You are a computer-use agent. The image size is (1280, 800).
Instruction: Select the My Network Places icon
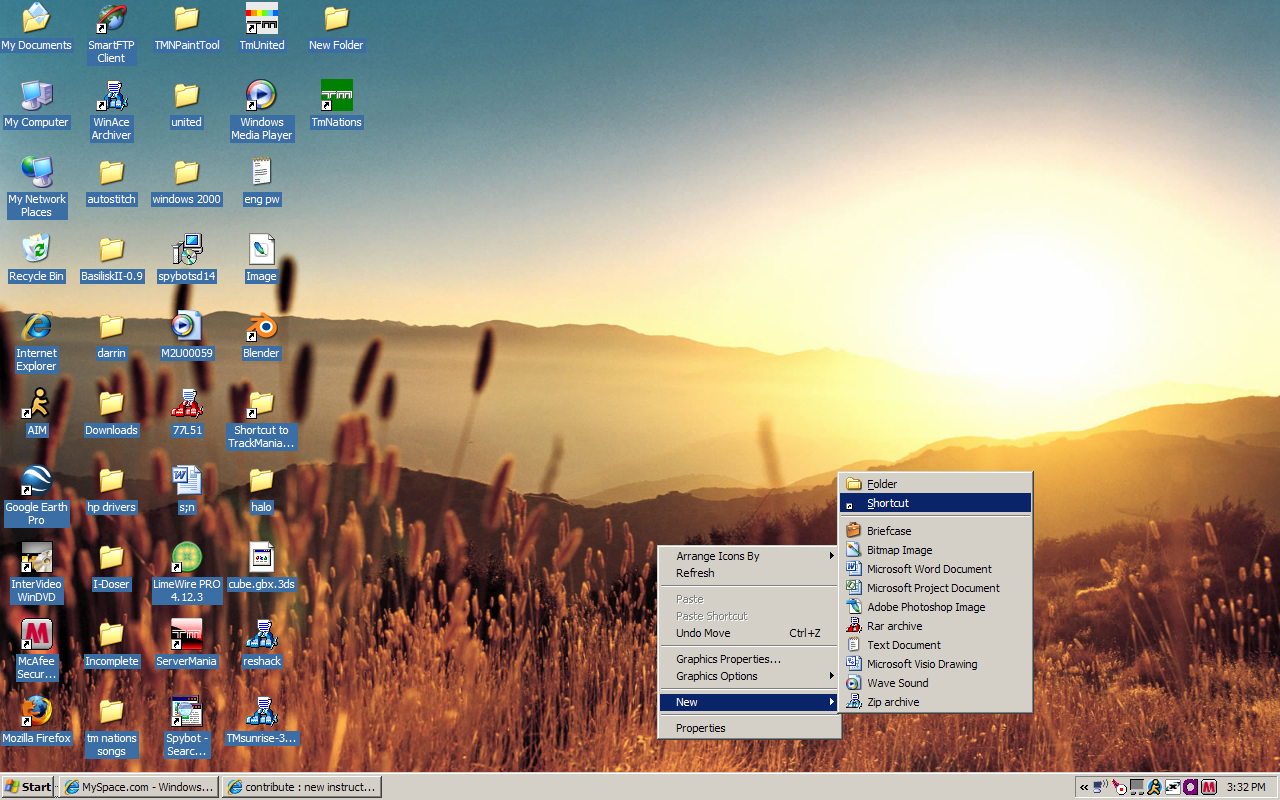coord(36,187)
